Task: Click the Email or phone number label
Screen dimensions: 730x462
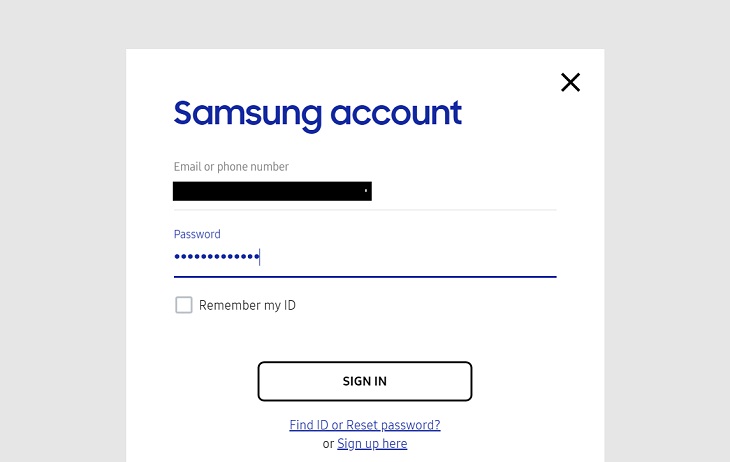Action: coord(231,167)
